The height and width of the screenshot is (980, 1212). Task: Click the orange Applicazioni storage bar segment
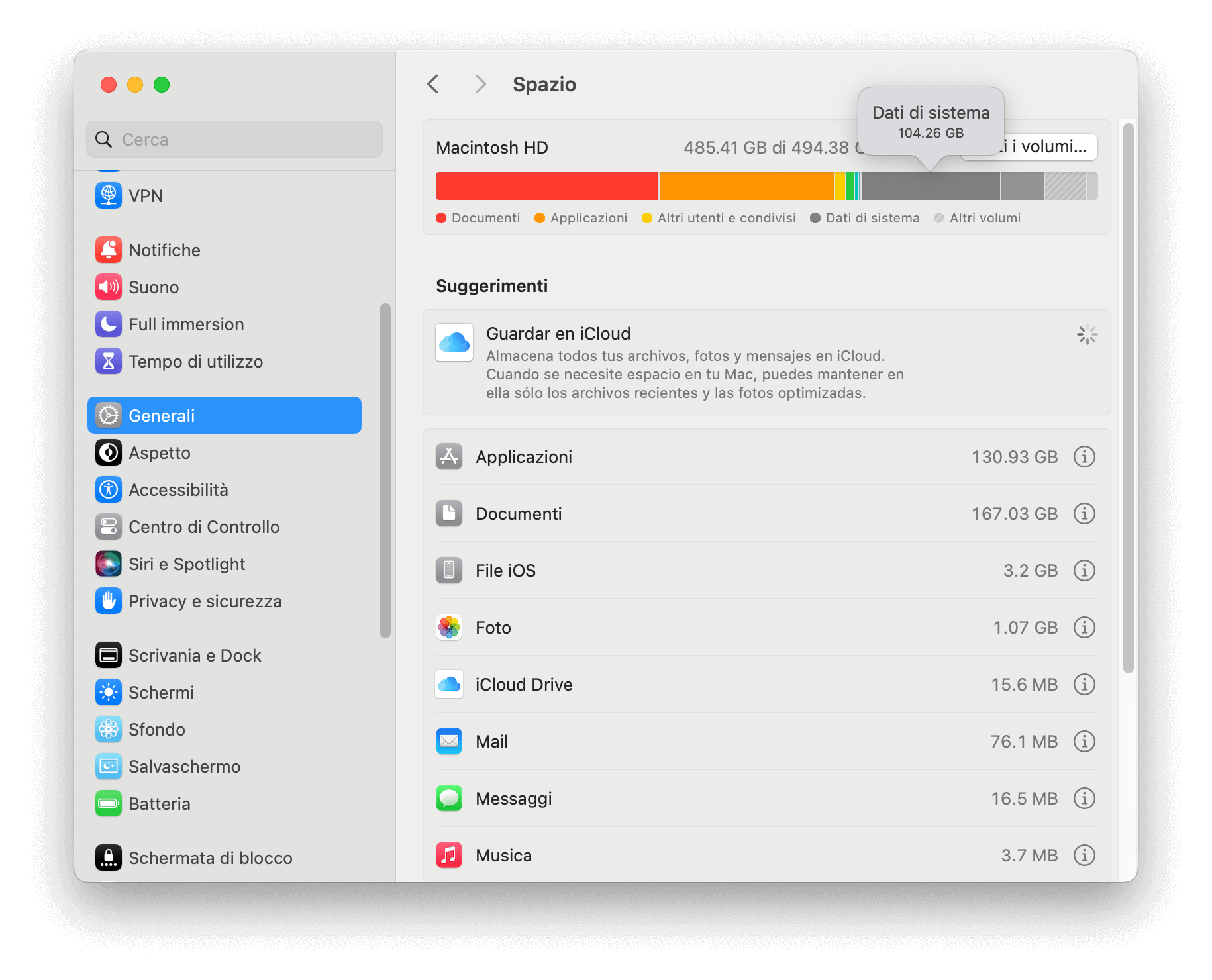746,186
